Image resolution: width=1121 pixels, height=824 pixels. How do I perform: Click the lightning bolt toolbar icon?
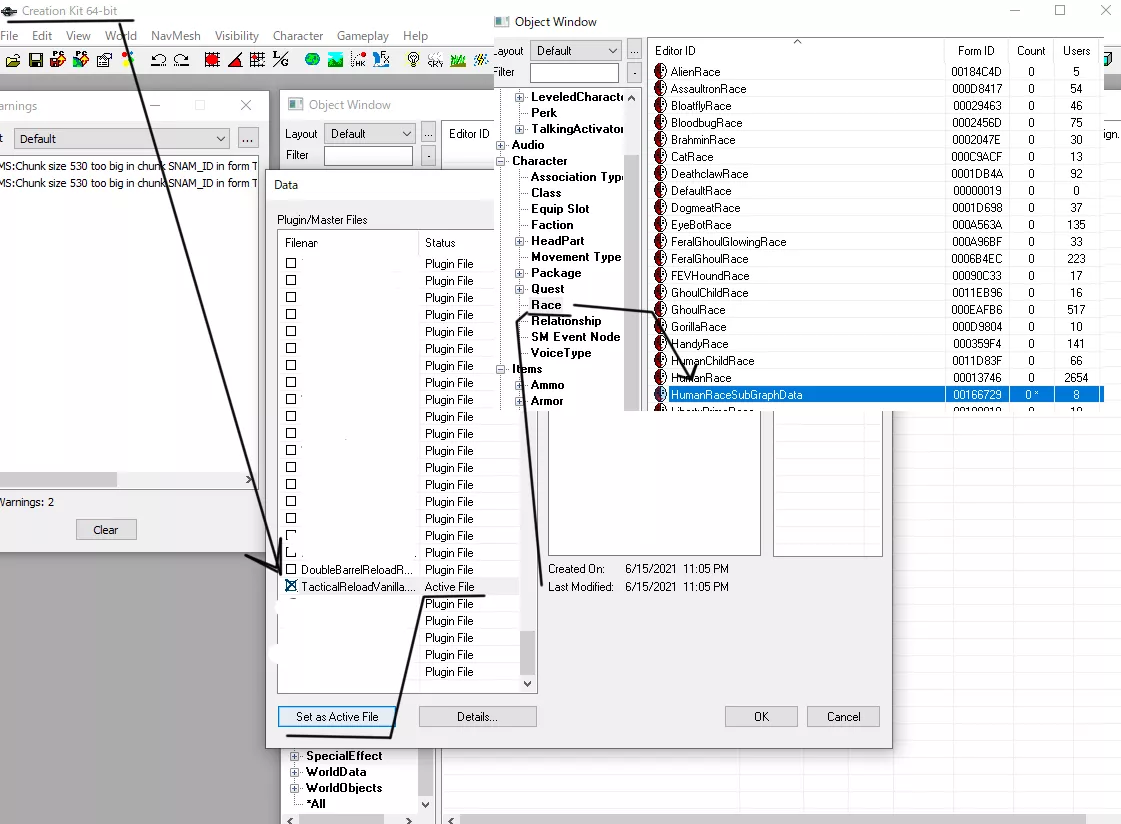[481, 60]
